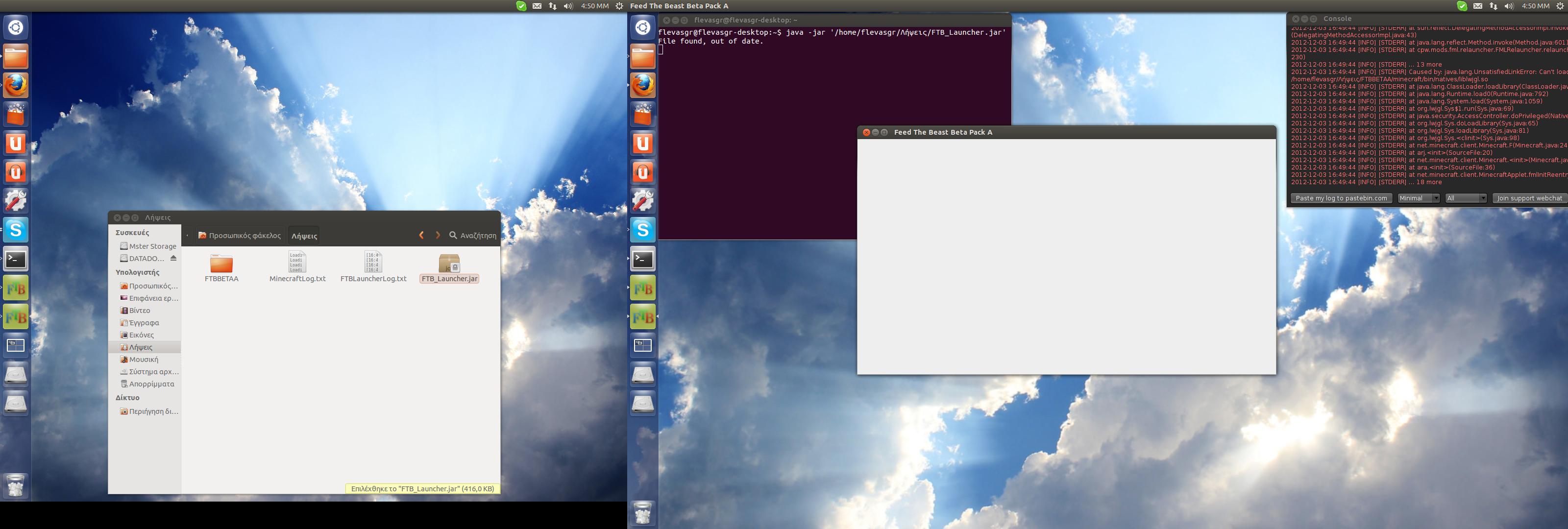Image resolution: width=1568 pixels, height=529 pixels.
Task: Open Trash on left monitor launcher
Action: click(x=16, y=486)
